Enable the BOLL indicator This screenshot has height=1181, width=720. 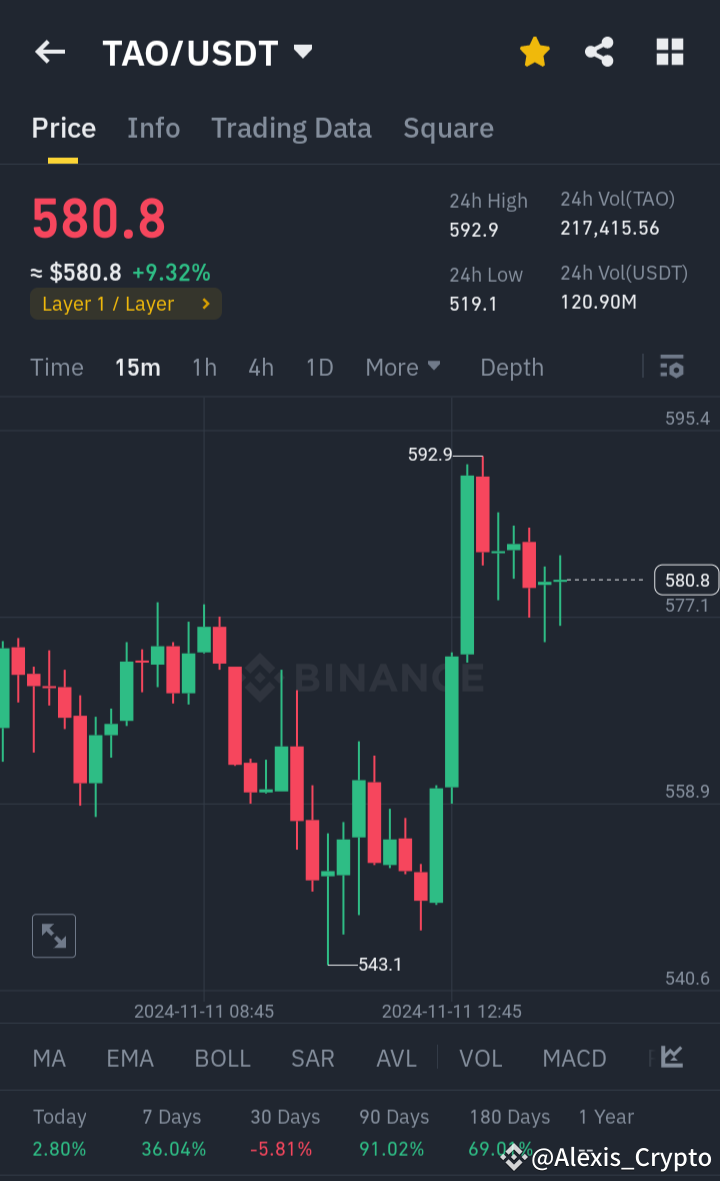(x=222, y=1057)
